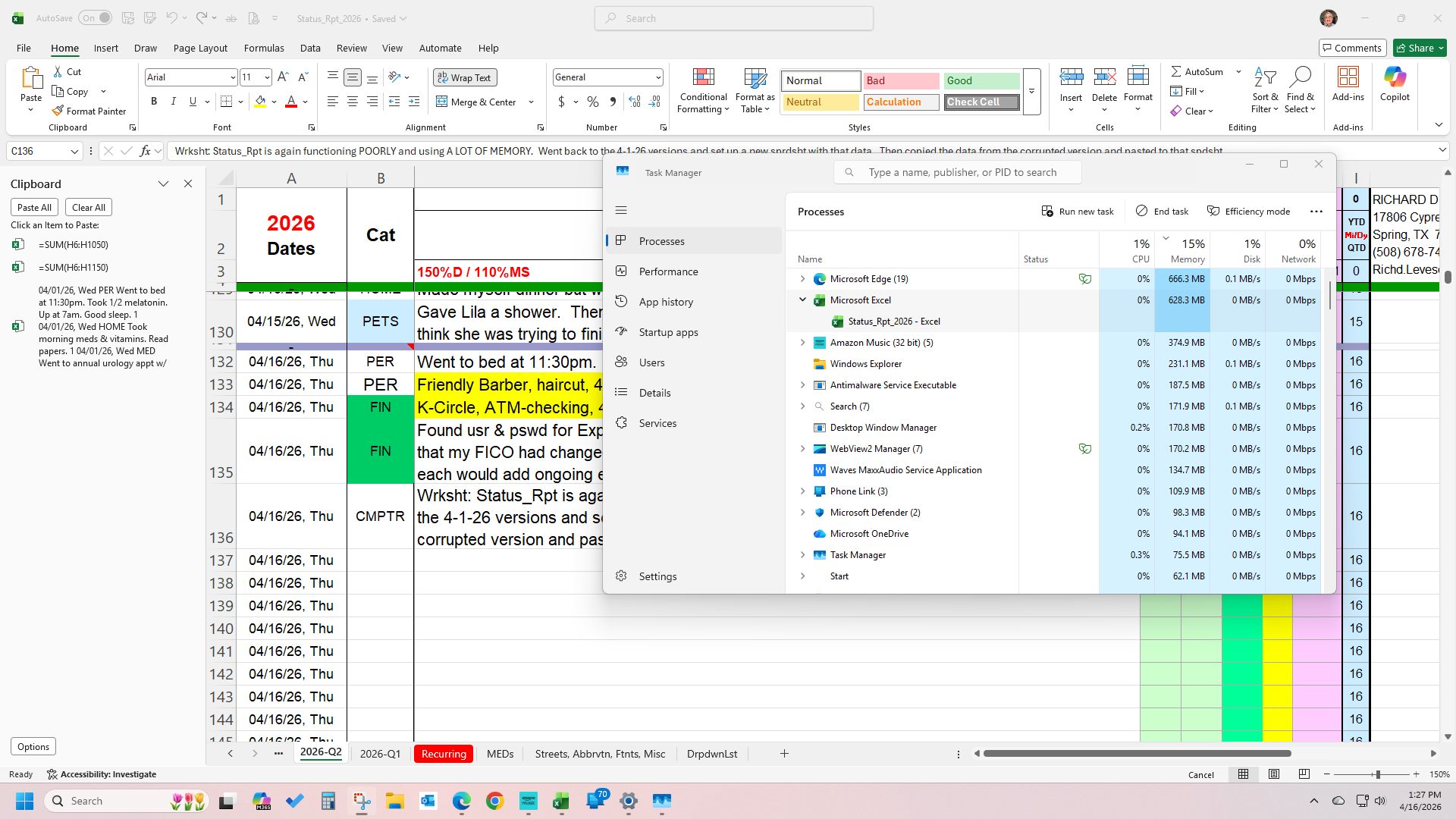The width and height of the screenshot is (1456, 819).
Task: Collapse the Microsoft Excel process group
Action: (802, 300)
